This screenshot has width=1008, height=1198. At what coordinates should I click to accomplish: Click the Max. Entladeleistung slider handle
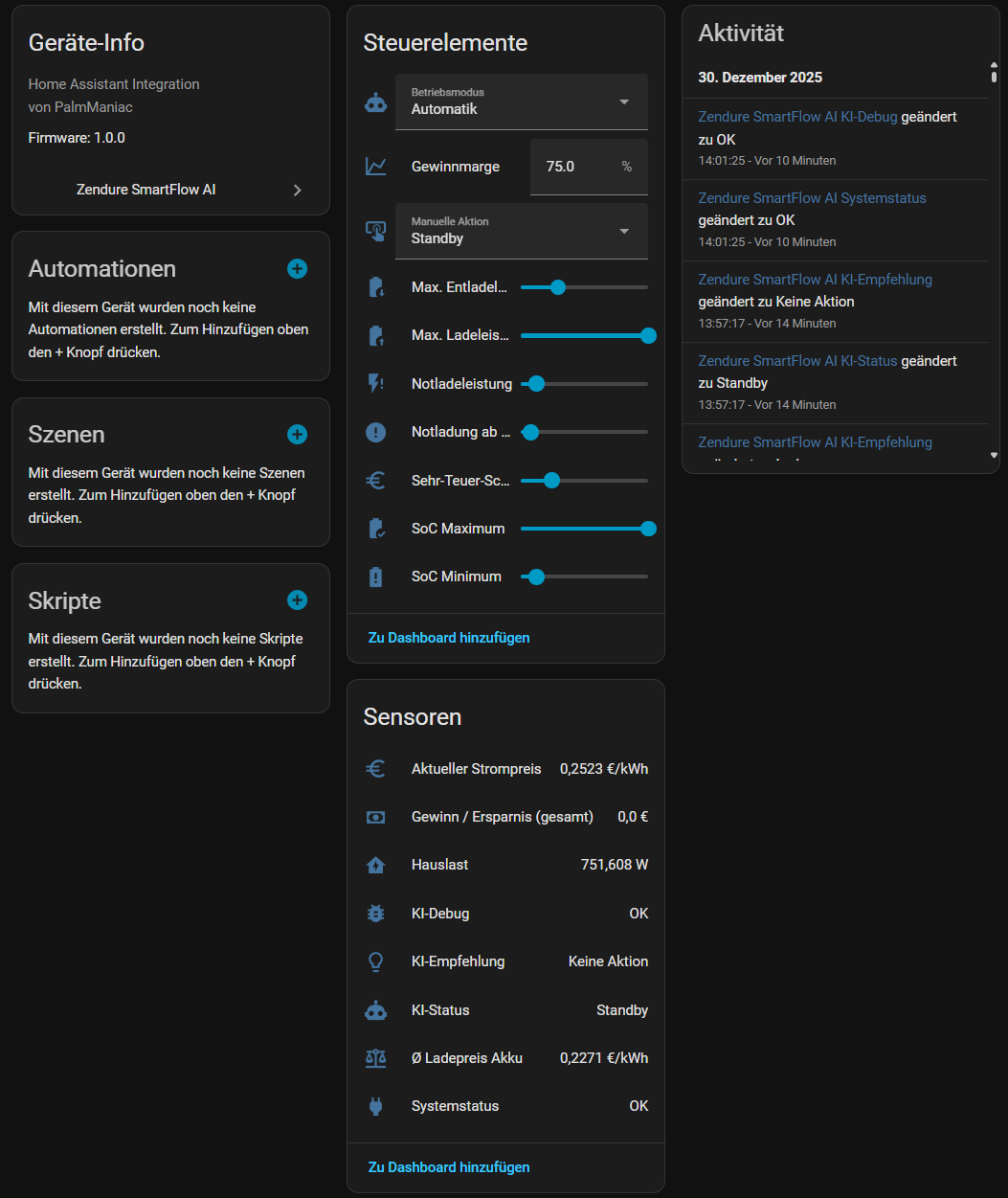tap(558, 287)
